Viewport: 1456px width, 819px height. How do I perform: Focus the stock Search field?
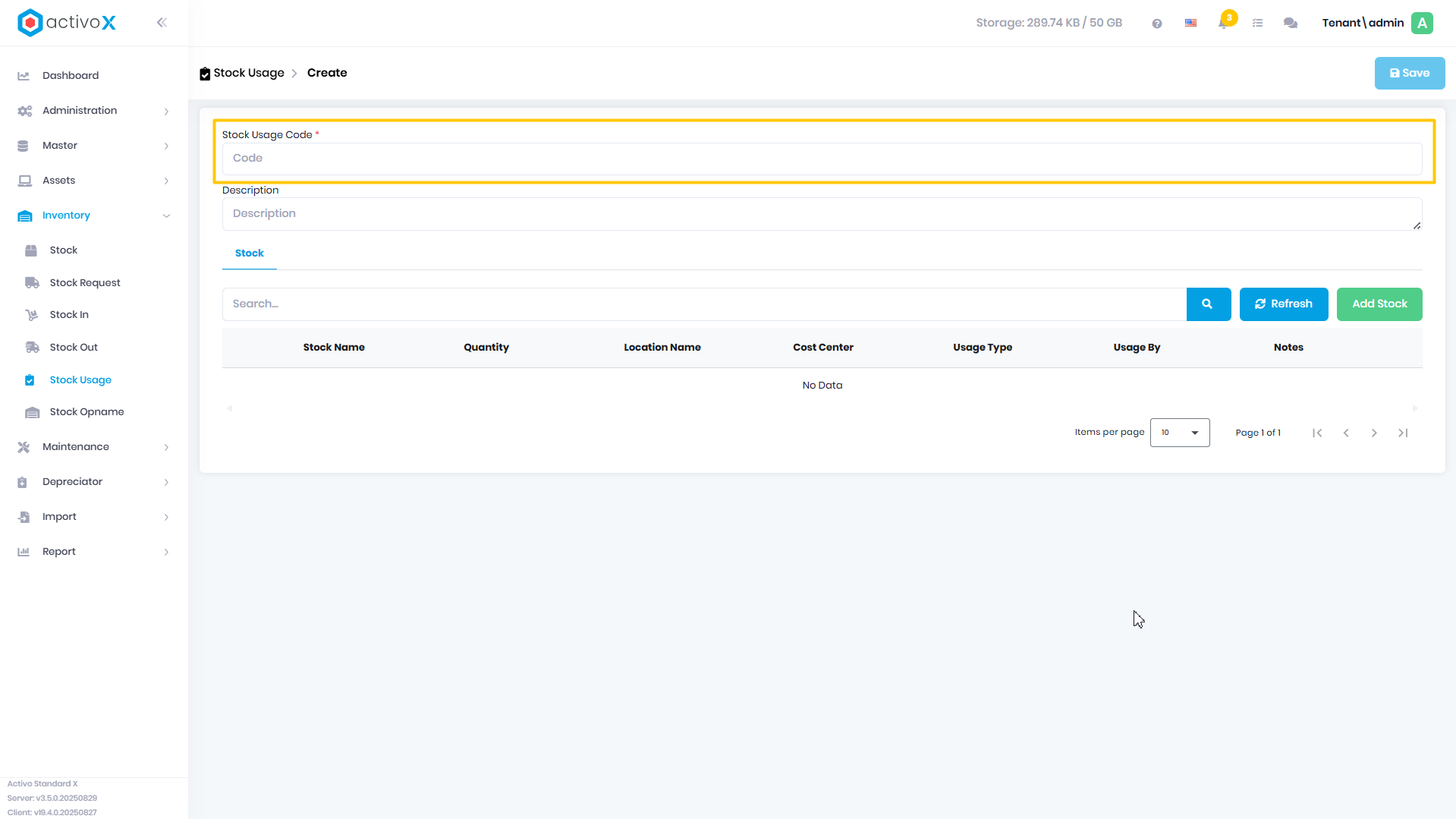coord(704,304)
